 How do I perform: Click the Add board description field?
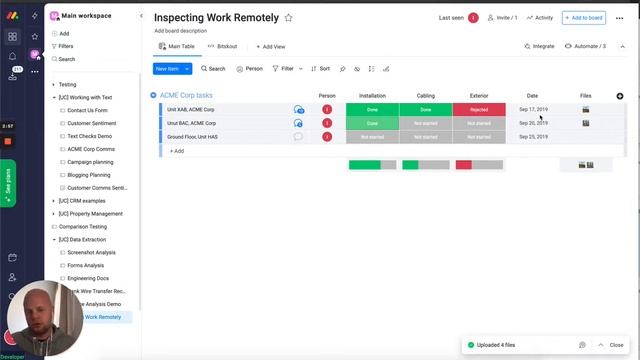click(180, 31)
